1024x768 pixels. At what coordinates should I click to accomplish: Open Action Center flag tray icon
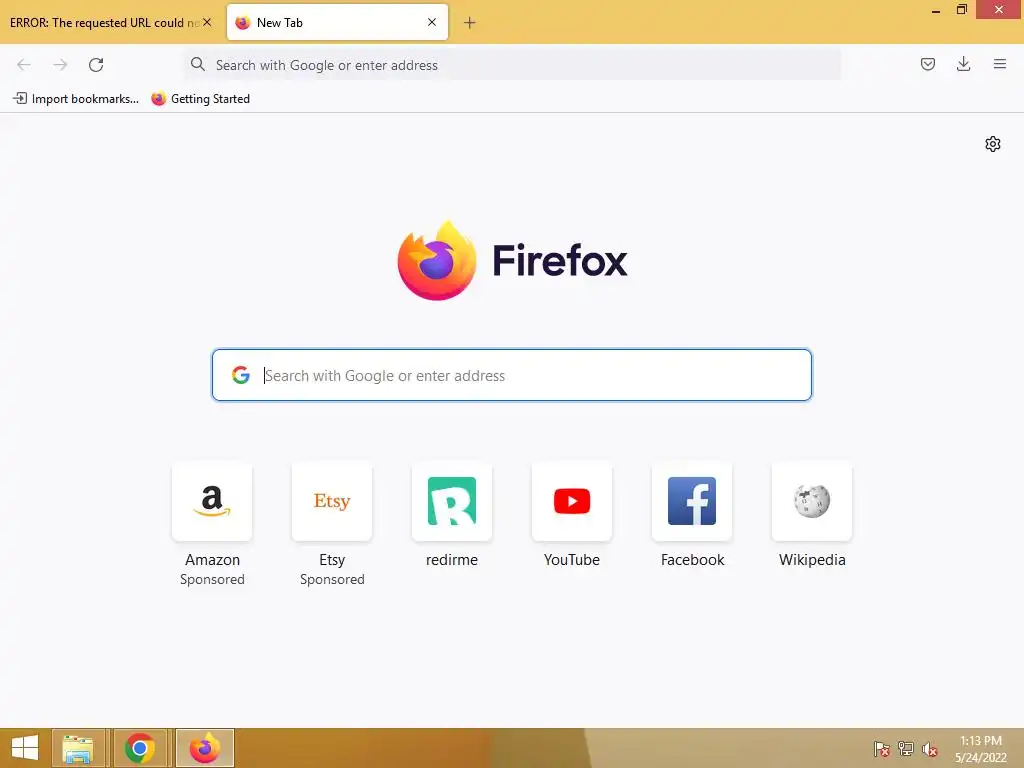pyautogui.click(x=882, y=749)
